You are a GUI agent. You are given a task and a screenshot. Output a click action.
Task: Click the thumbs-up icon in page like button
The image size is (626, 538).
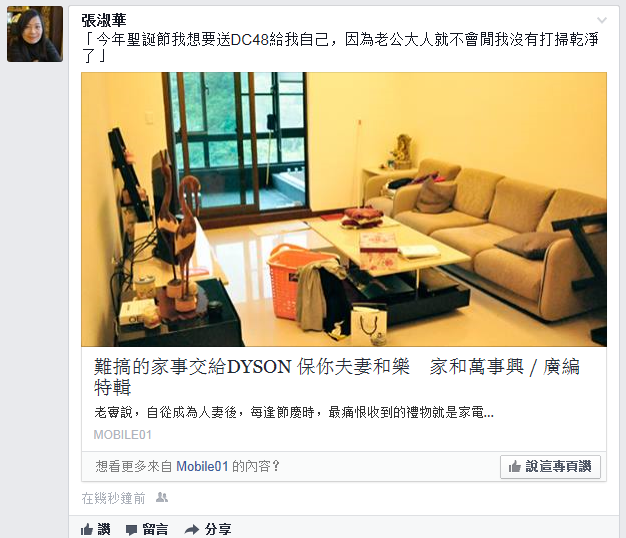pyautogui.click(x=515, y=466)
